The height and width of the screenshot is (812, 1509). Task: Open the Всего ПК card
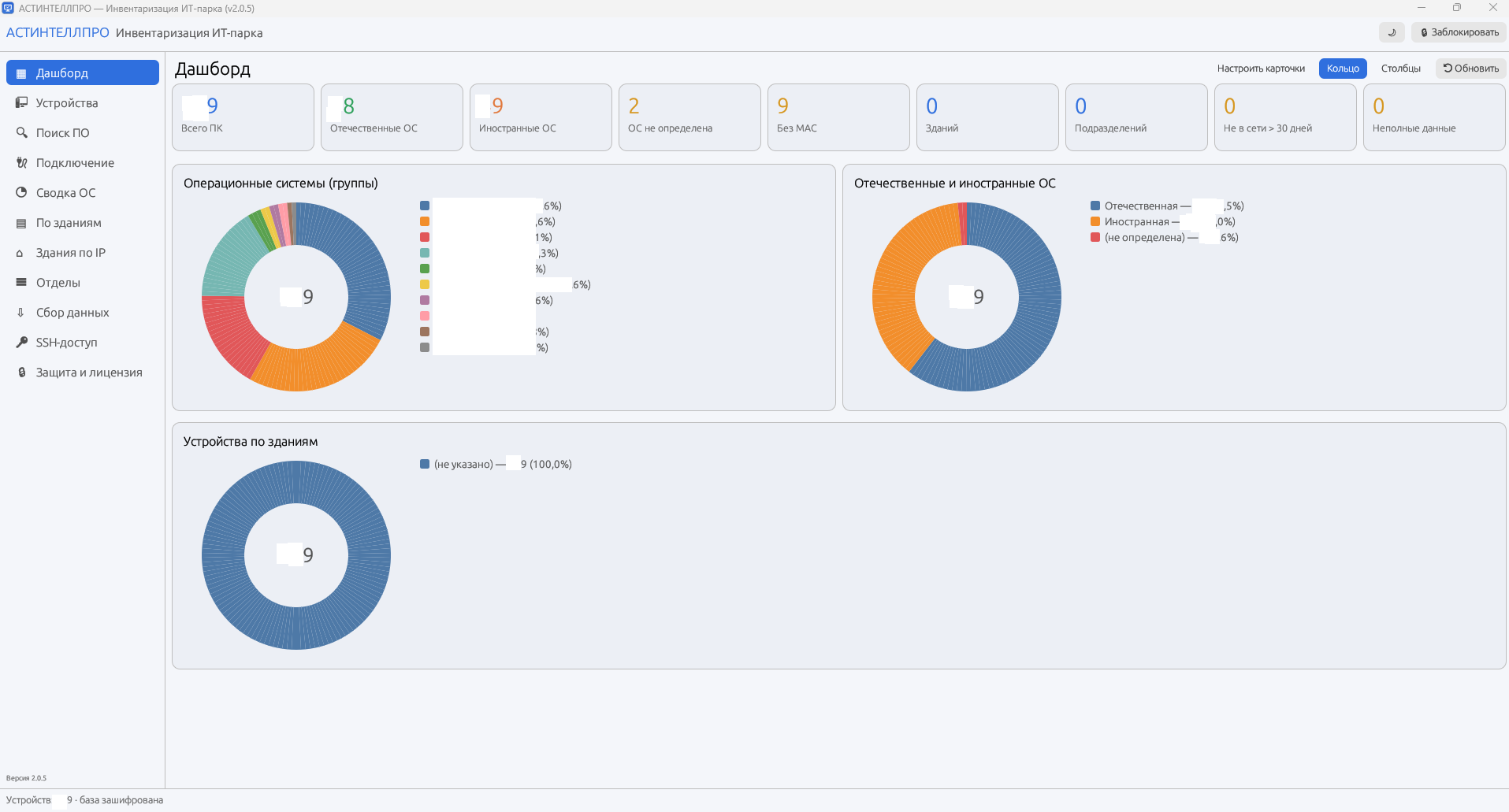coord(243,117)
